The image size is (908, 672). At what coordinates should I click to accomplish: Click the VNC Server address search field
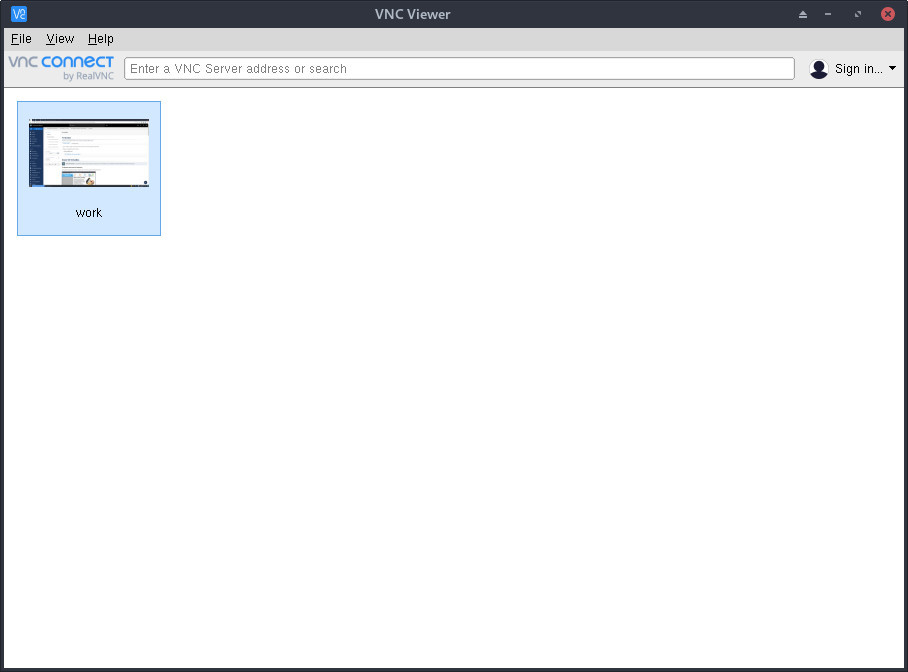click(459, 69)
